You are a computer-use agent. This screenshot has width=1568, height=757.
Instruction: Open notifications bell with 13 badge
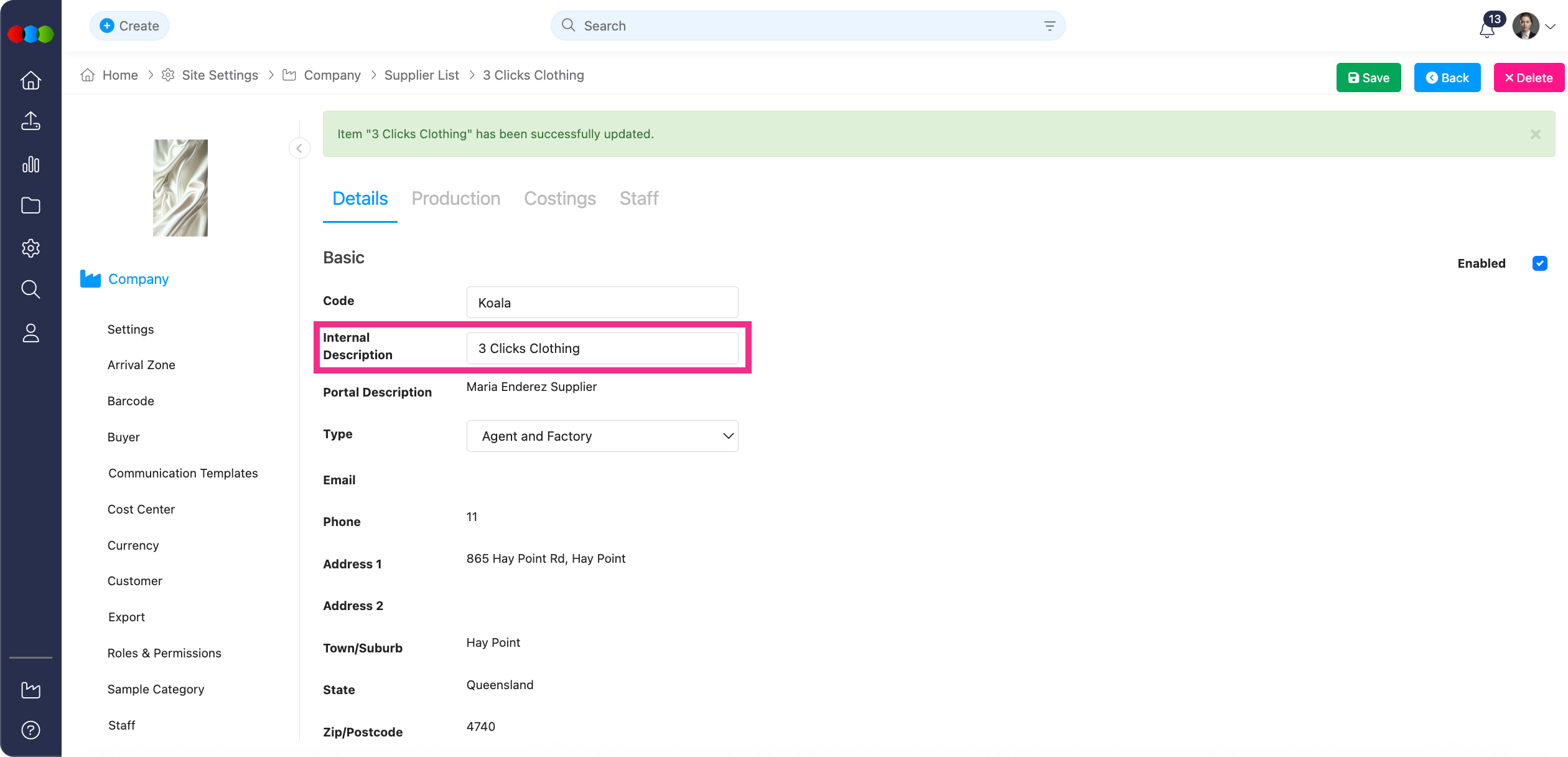pyautogui.click(x=1487, y=29)
